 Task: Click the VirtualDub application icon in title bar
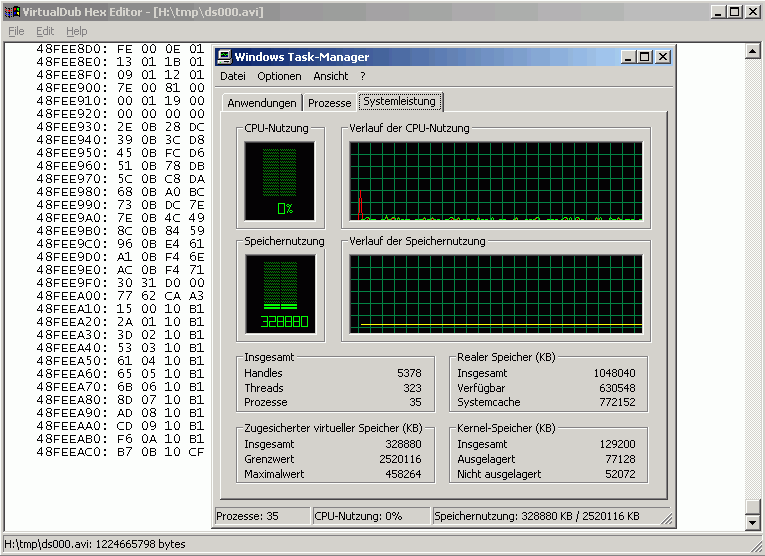coord(12,12)
